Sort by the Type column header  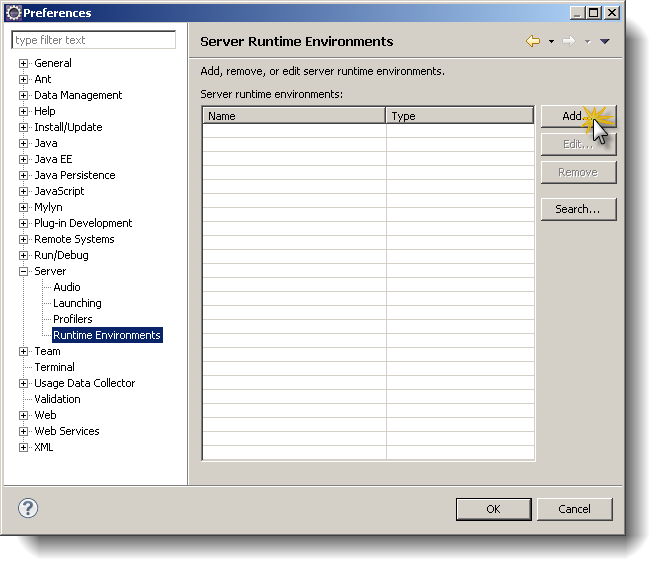(460, 116)
